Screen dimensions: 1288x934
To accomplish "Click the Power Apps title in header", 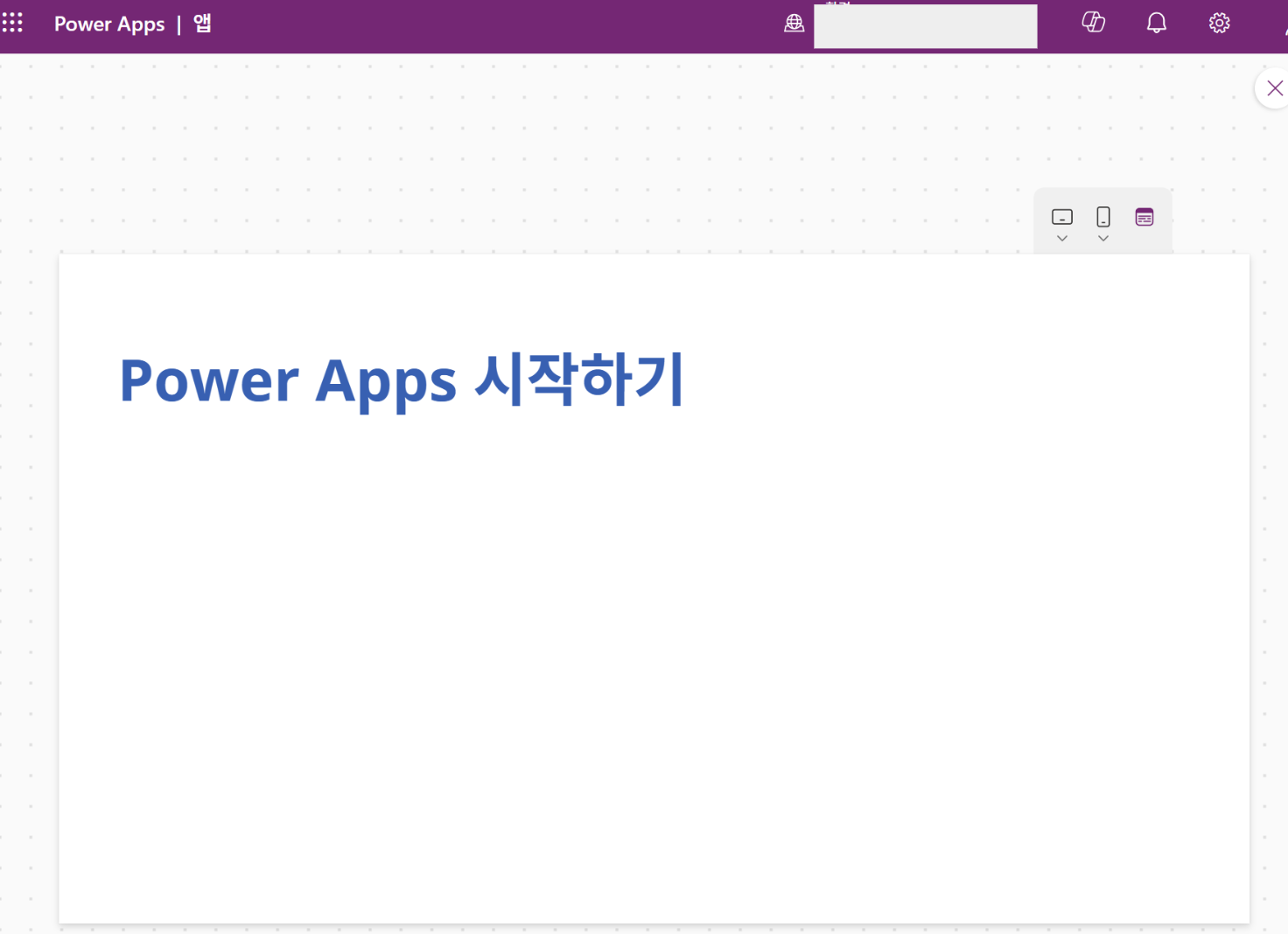I will pos(109,24).
